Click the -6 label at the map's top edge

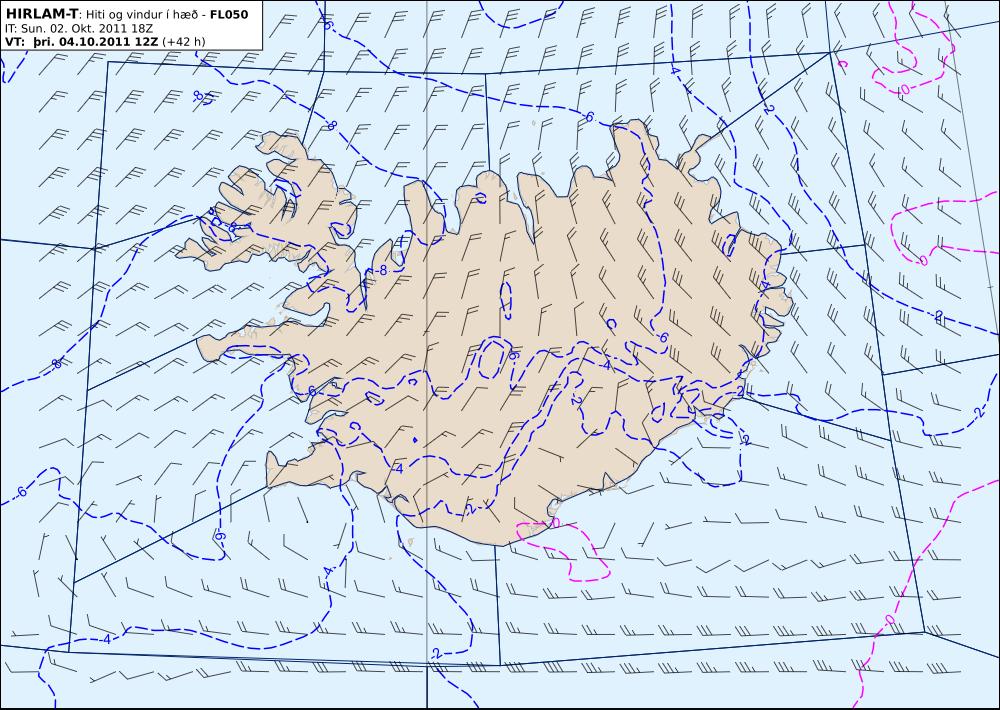pos(328,24)
